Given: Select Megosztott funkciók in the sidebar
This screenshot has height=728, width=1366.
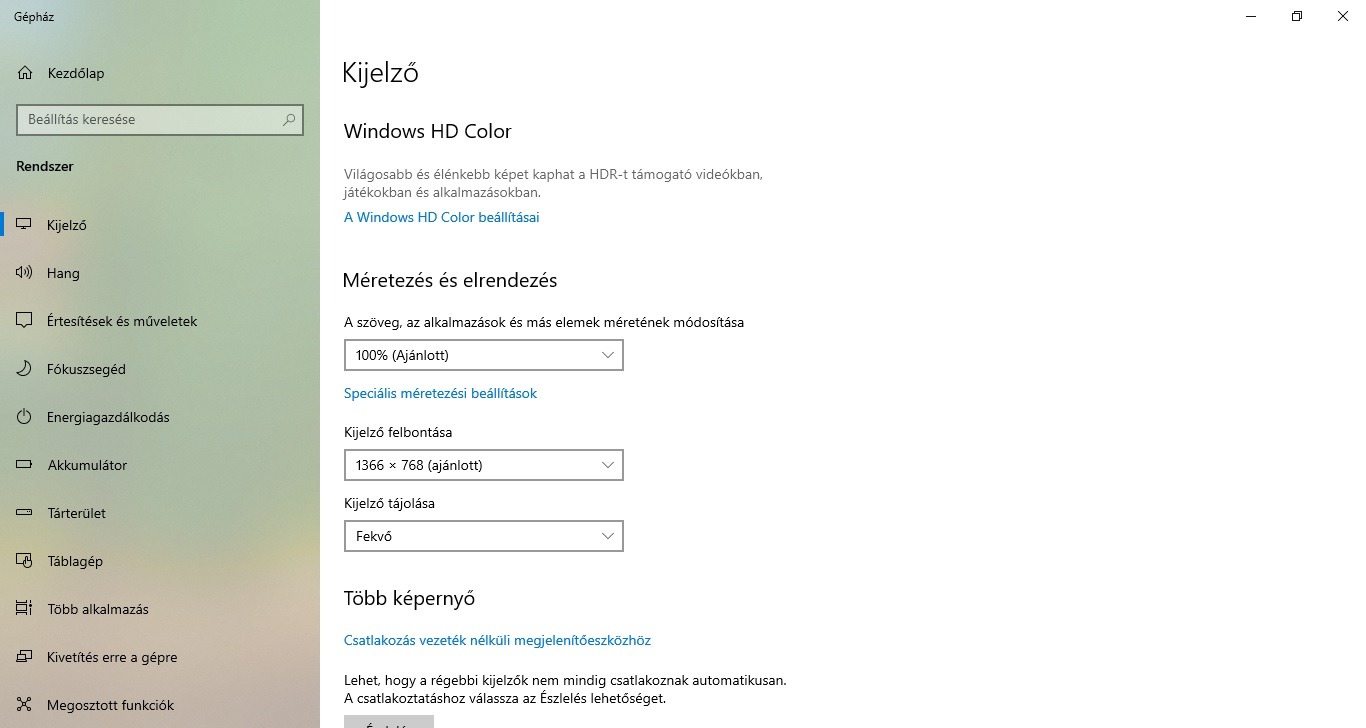Looking at the screenshot, I should click(110, 705).
